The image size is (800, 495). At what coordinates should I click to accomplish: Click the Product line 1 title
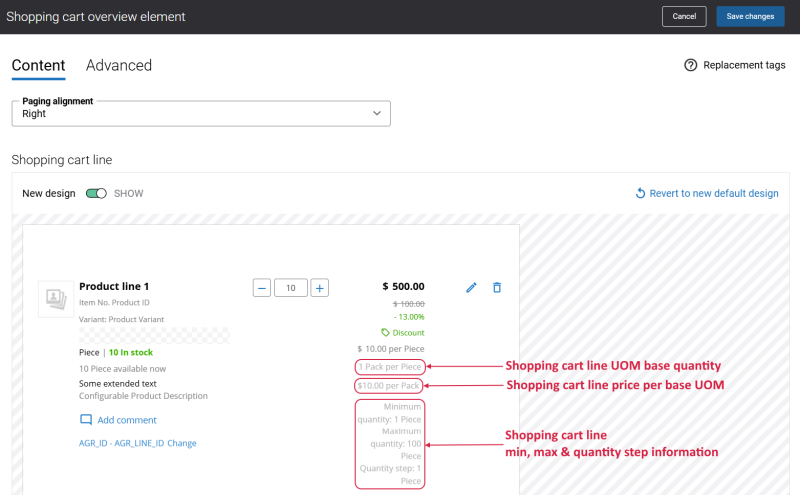coord(114,287)
